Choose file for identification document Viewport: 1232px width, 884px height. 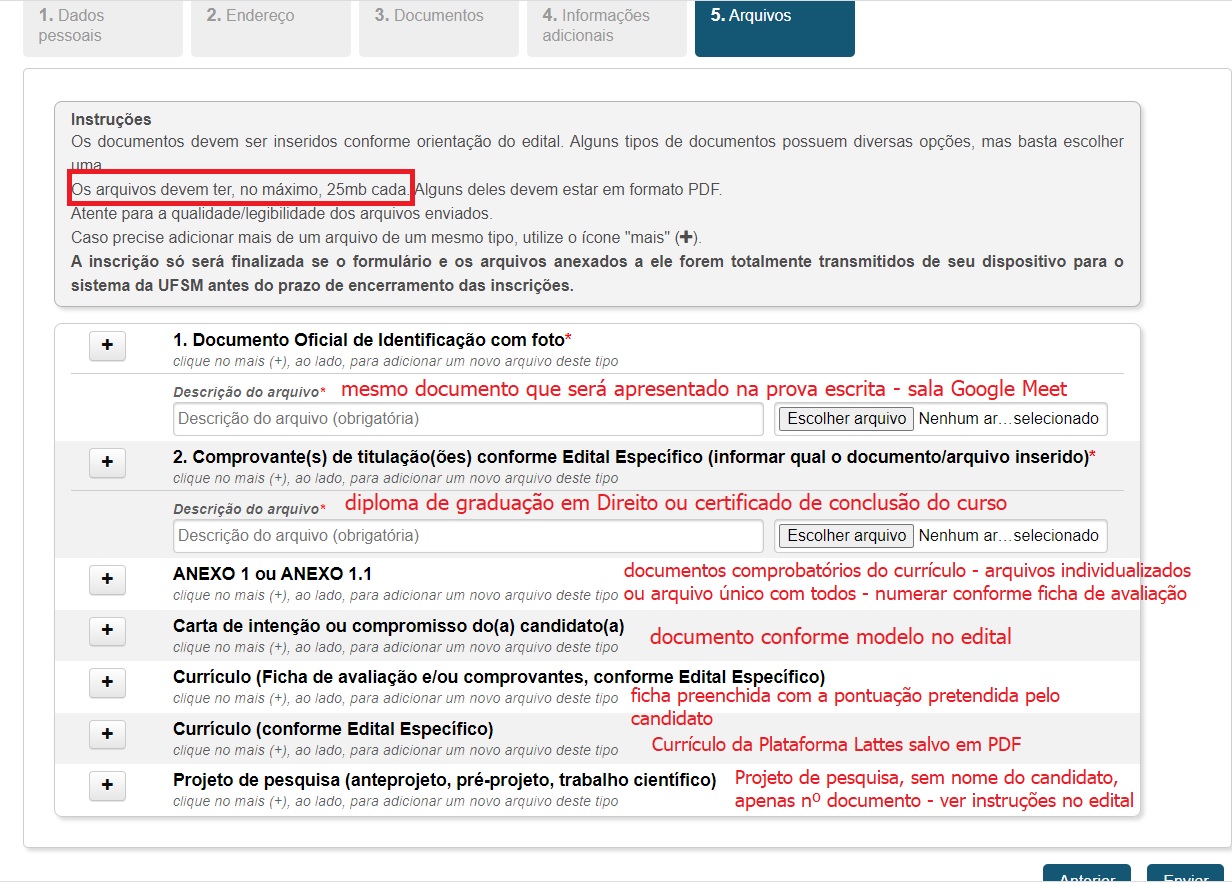[845, 419]
